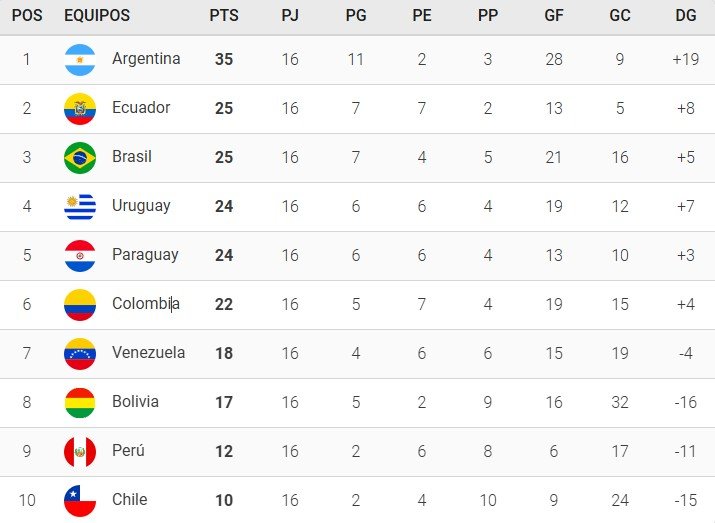This screenshot has width=715, height=523.
Task: Open the Argentina team name link
Action: [x=146, y=59]
